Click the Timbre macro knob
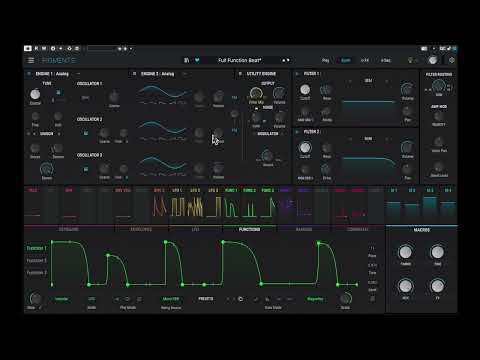The image size is (480, 360). pyautogui.click(x=405, y=252)
